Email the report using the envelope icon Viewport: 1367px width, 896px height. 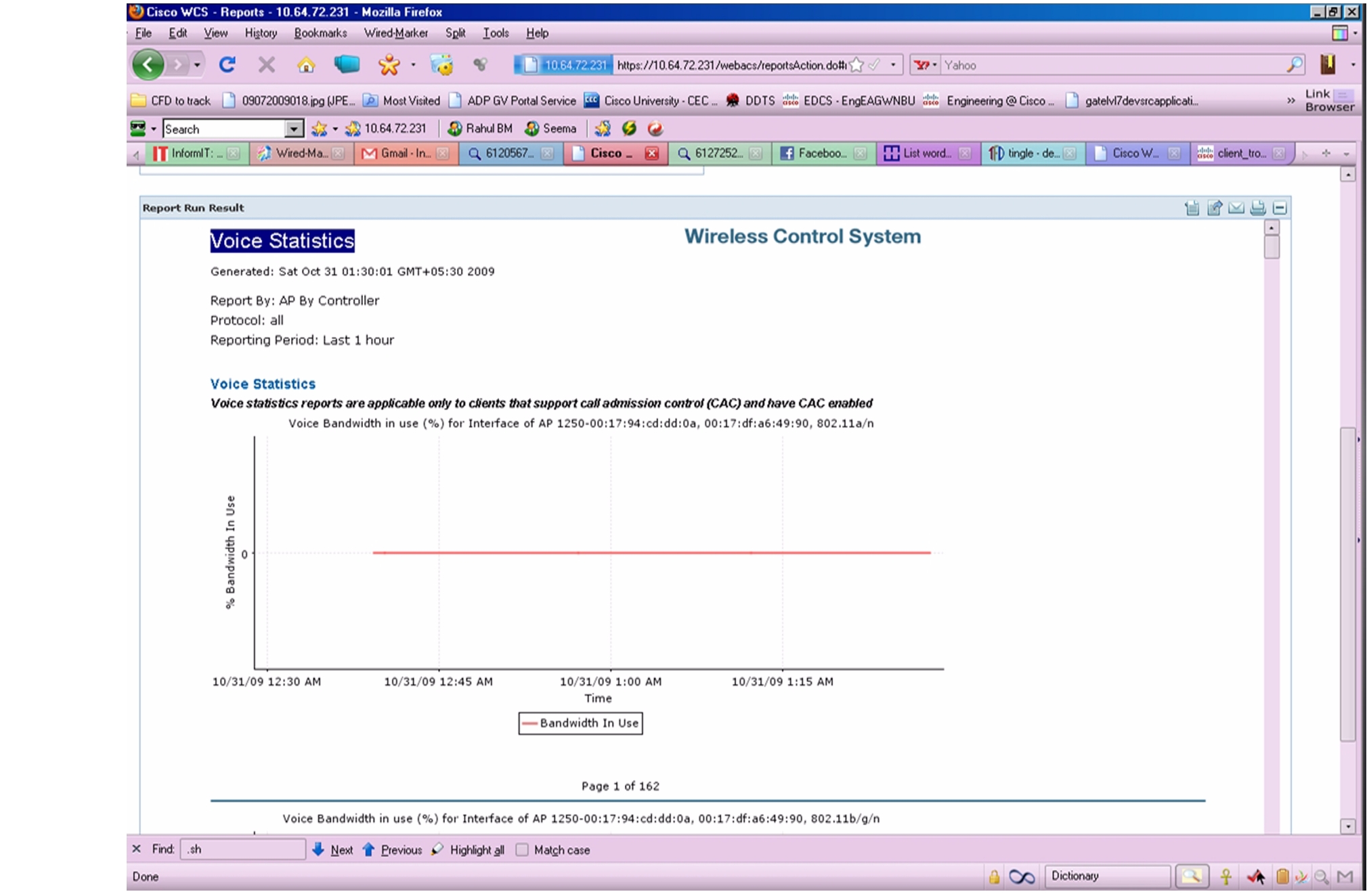point(1236,208)
